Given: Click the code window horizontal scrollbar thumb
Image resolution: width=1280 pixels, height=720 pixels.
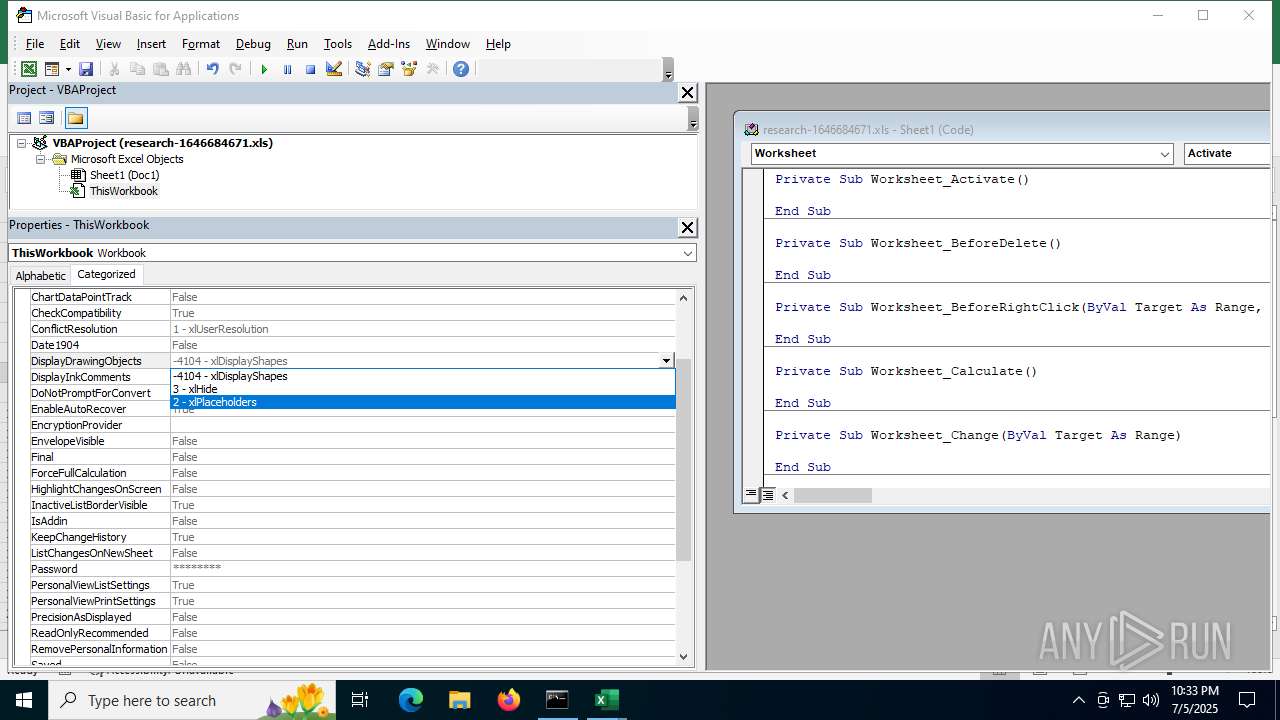Looking at the screenshot, I should tap(833, 495).
